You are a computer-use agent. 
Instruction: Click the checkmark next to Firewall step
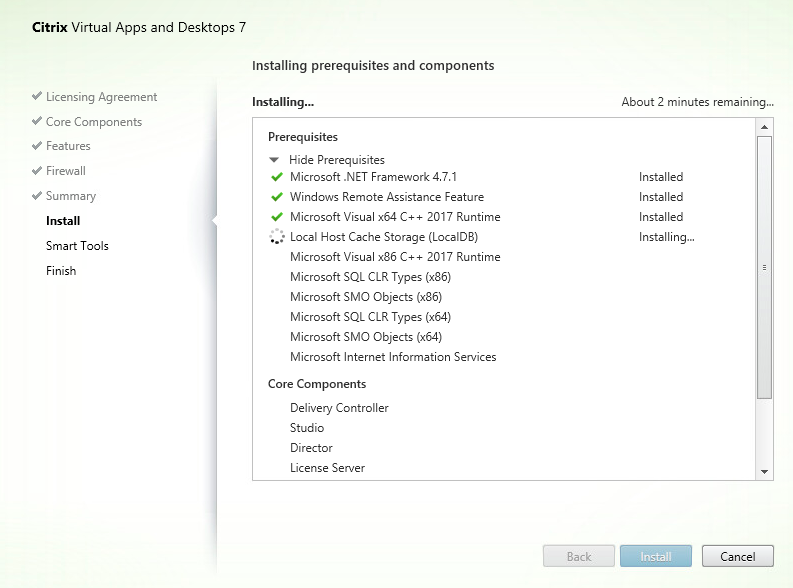[37, 171]
